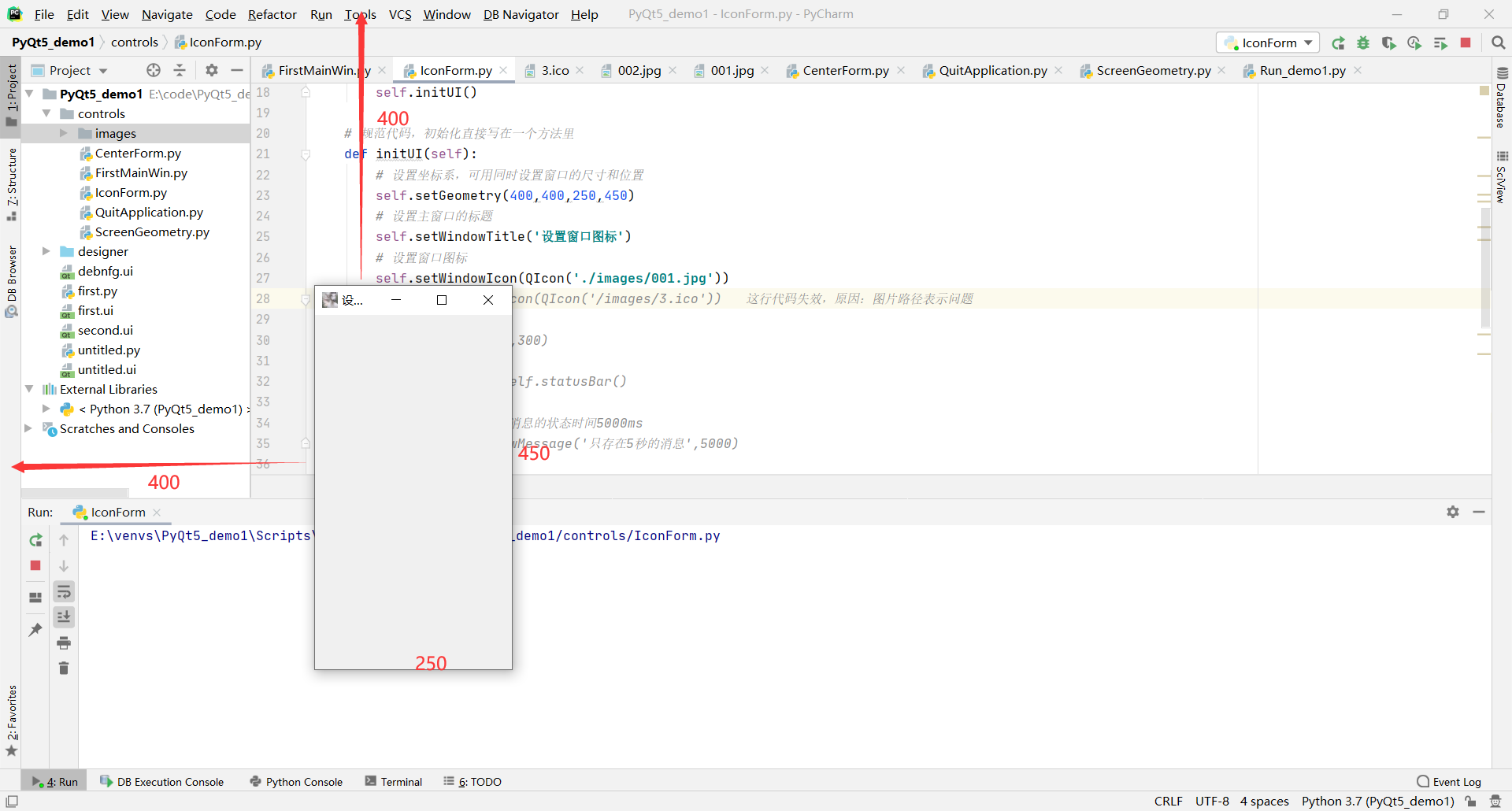1512x811 pixels.
Task: Open the DB Navigator menu
Action: pyautogui.click(x=521, y=14)
